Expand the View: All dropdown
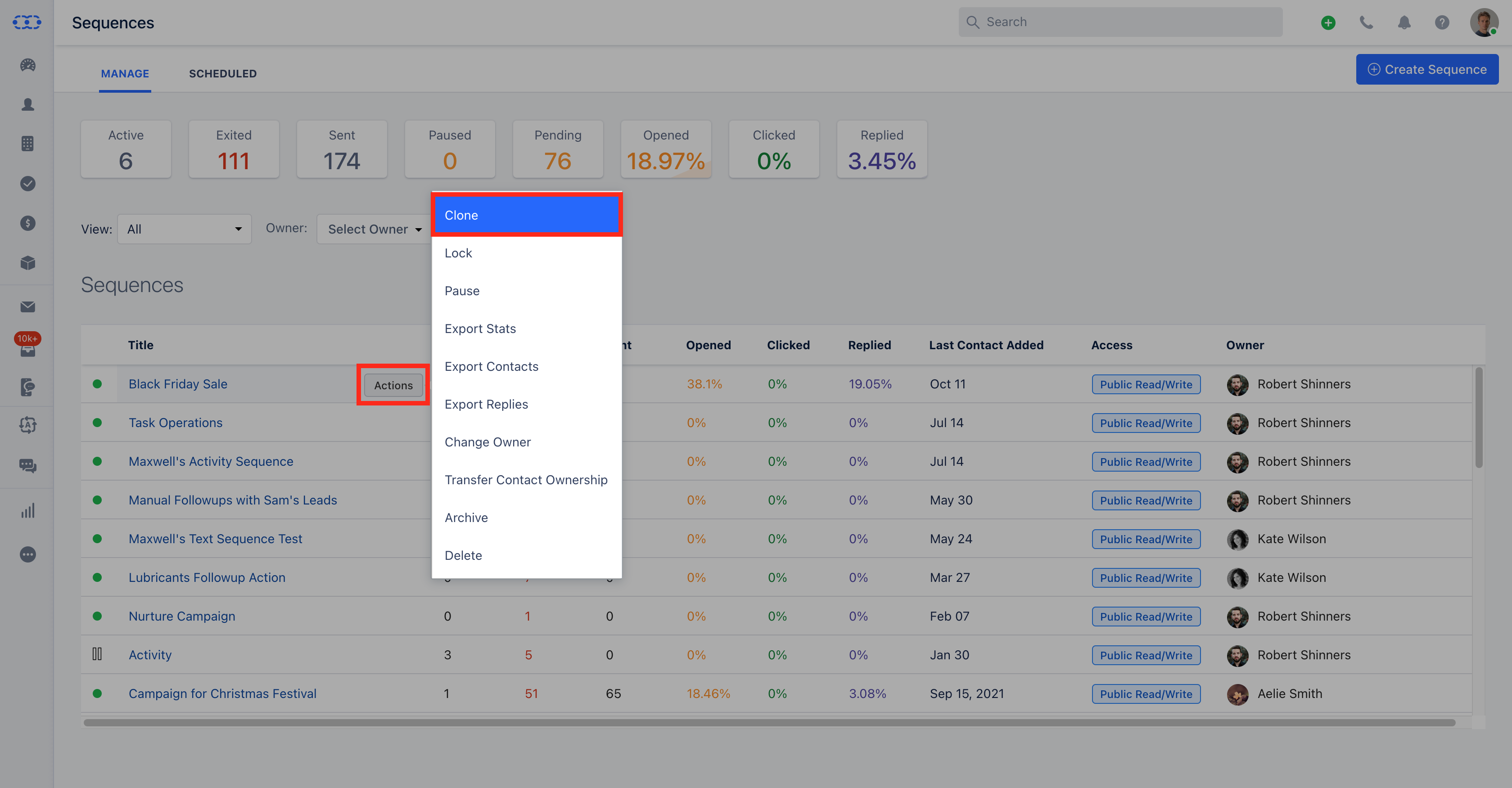Viewport: 1512px width, 788px height. tap(184, 229)
